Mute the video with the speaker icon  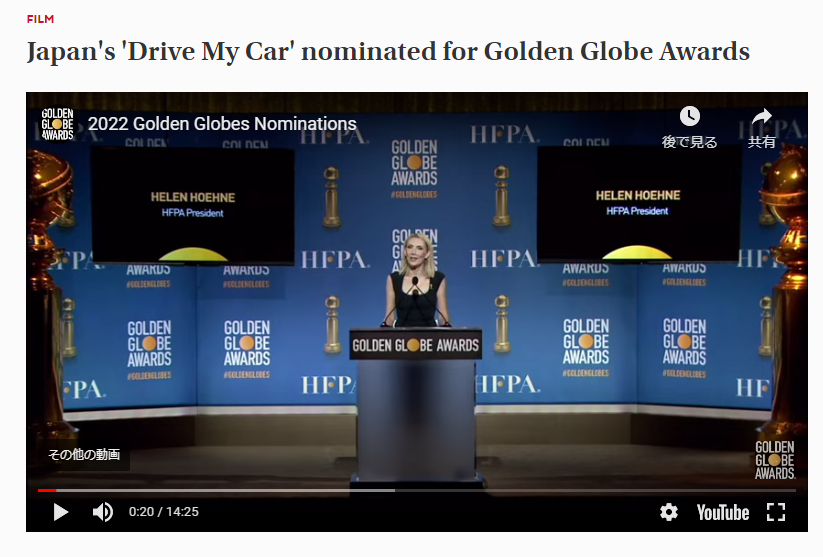(103, 512)
